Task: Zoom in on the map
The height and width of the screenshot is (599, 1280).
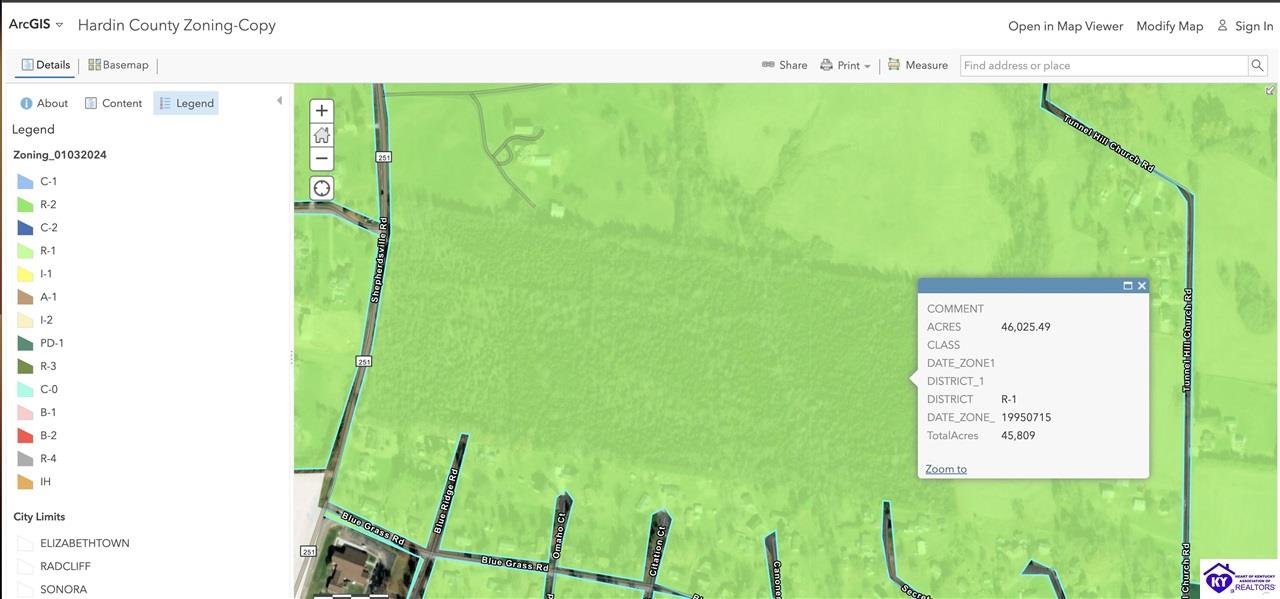Action: click(x=322, y=111)
